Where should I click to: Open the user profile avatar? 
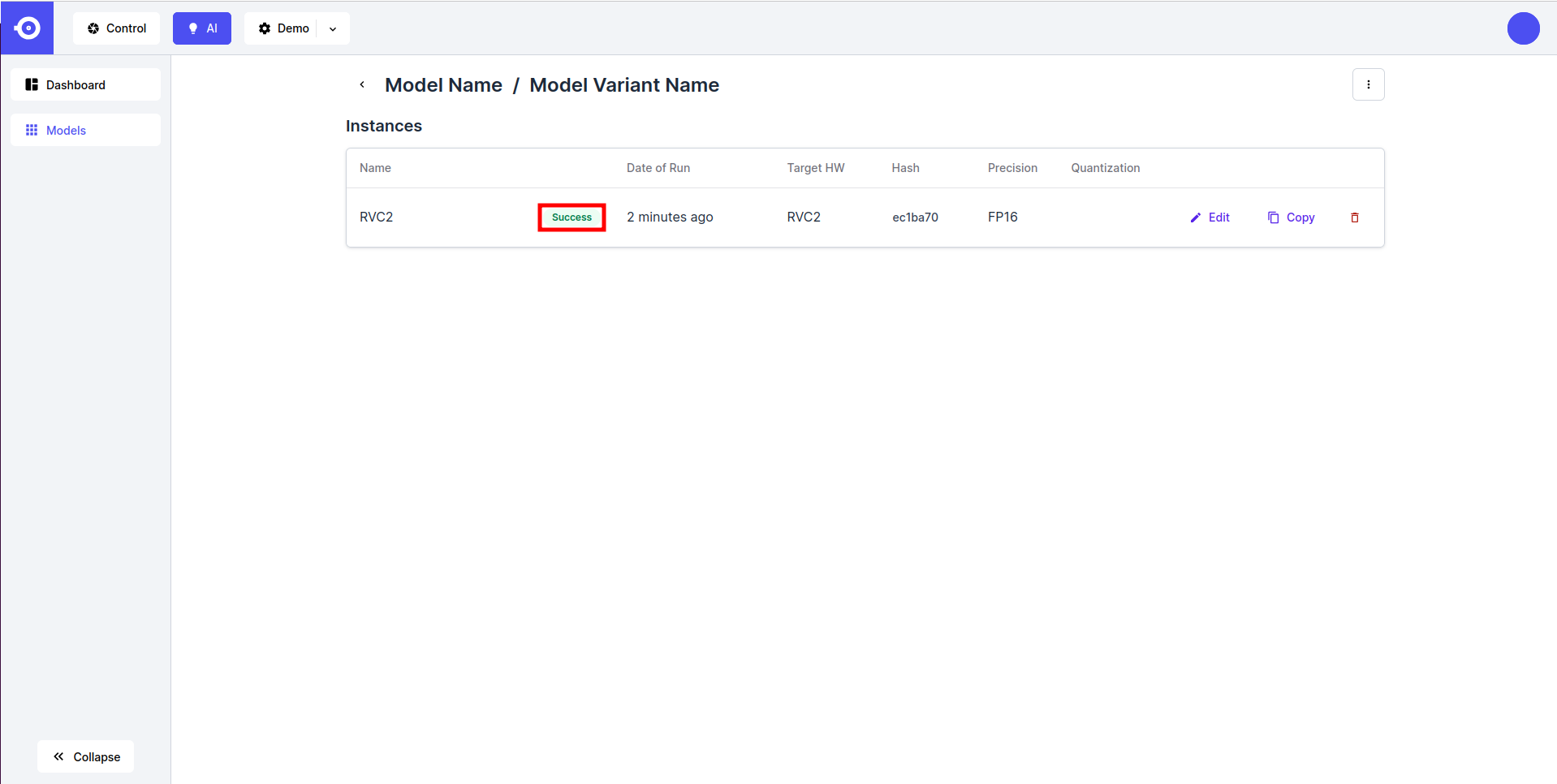coord(1523,28)
